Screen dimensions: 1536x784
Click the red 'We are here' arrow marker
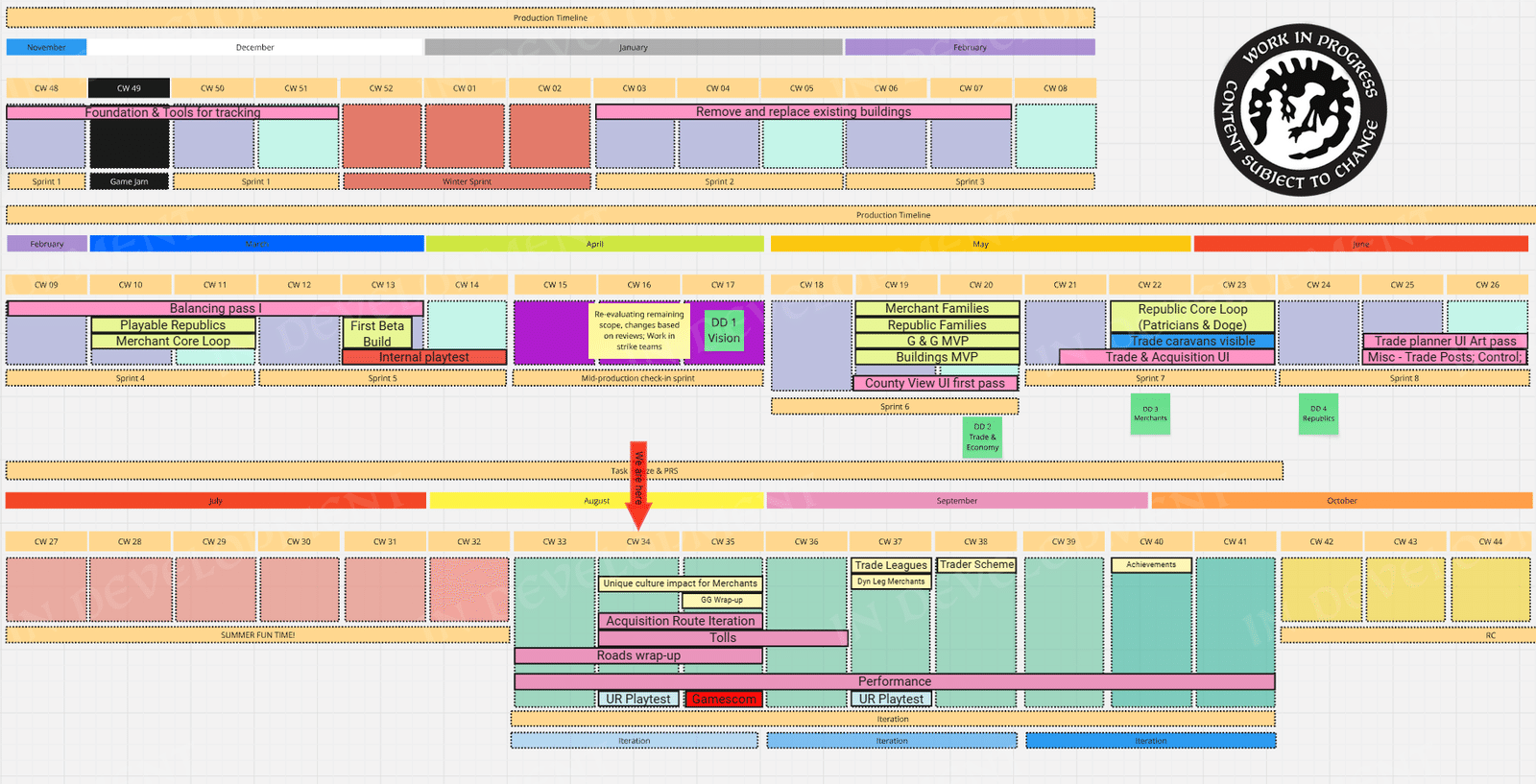tap(638, 486)
